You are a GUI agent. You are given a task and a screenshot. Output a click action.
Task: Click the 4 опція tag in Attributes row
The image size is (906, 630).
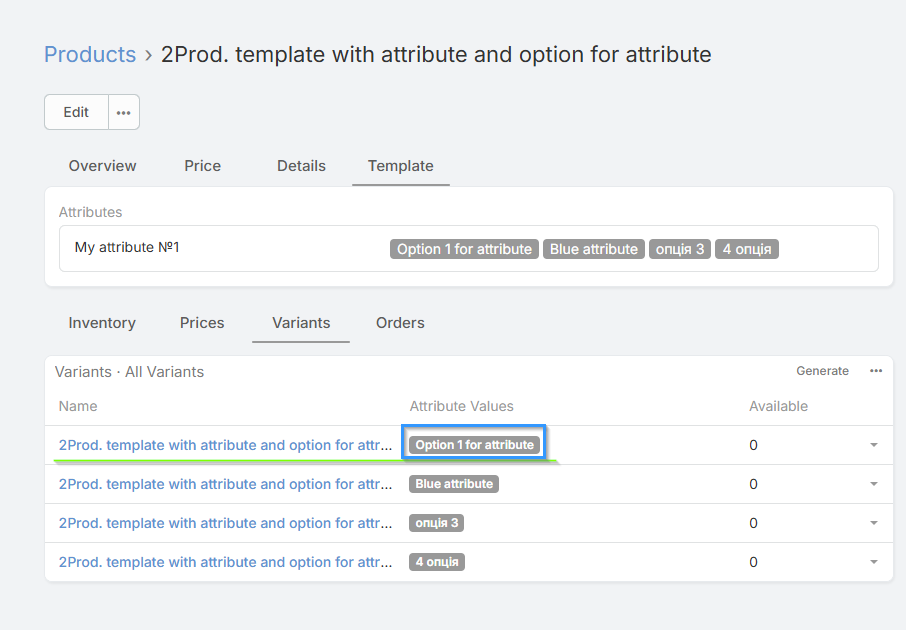click(746, 249)
